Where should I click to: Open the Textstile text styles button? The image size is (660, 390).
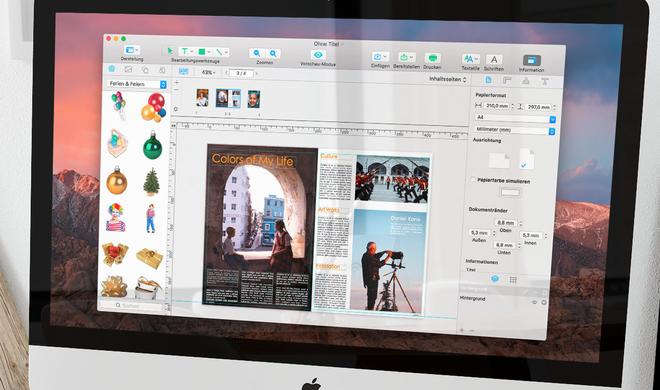click(470, 59)
